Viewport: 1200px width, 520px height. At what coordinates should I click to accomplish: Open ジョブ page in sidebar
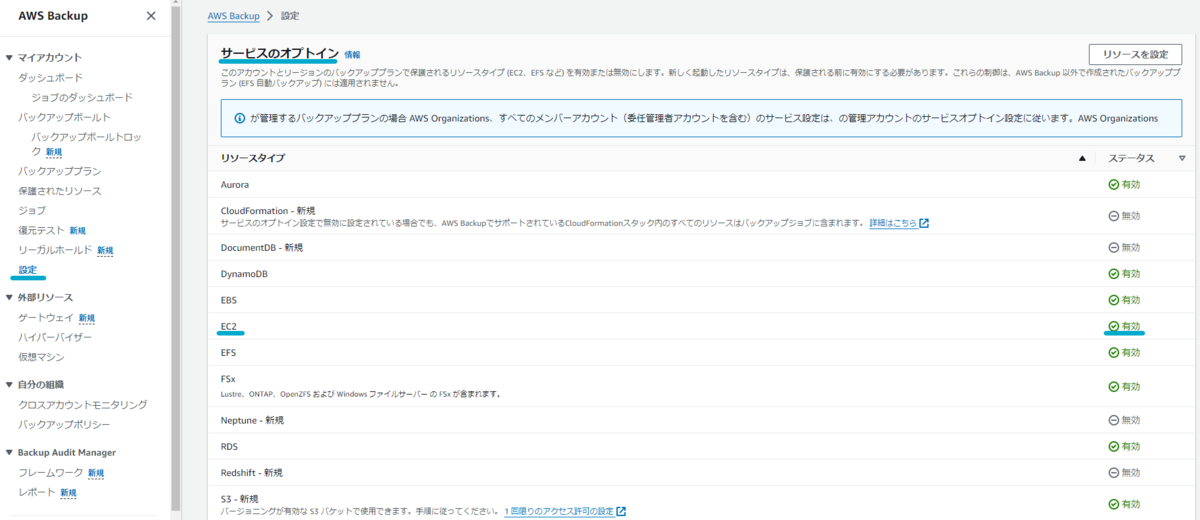pyautogui.click(x=32, y=210)
